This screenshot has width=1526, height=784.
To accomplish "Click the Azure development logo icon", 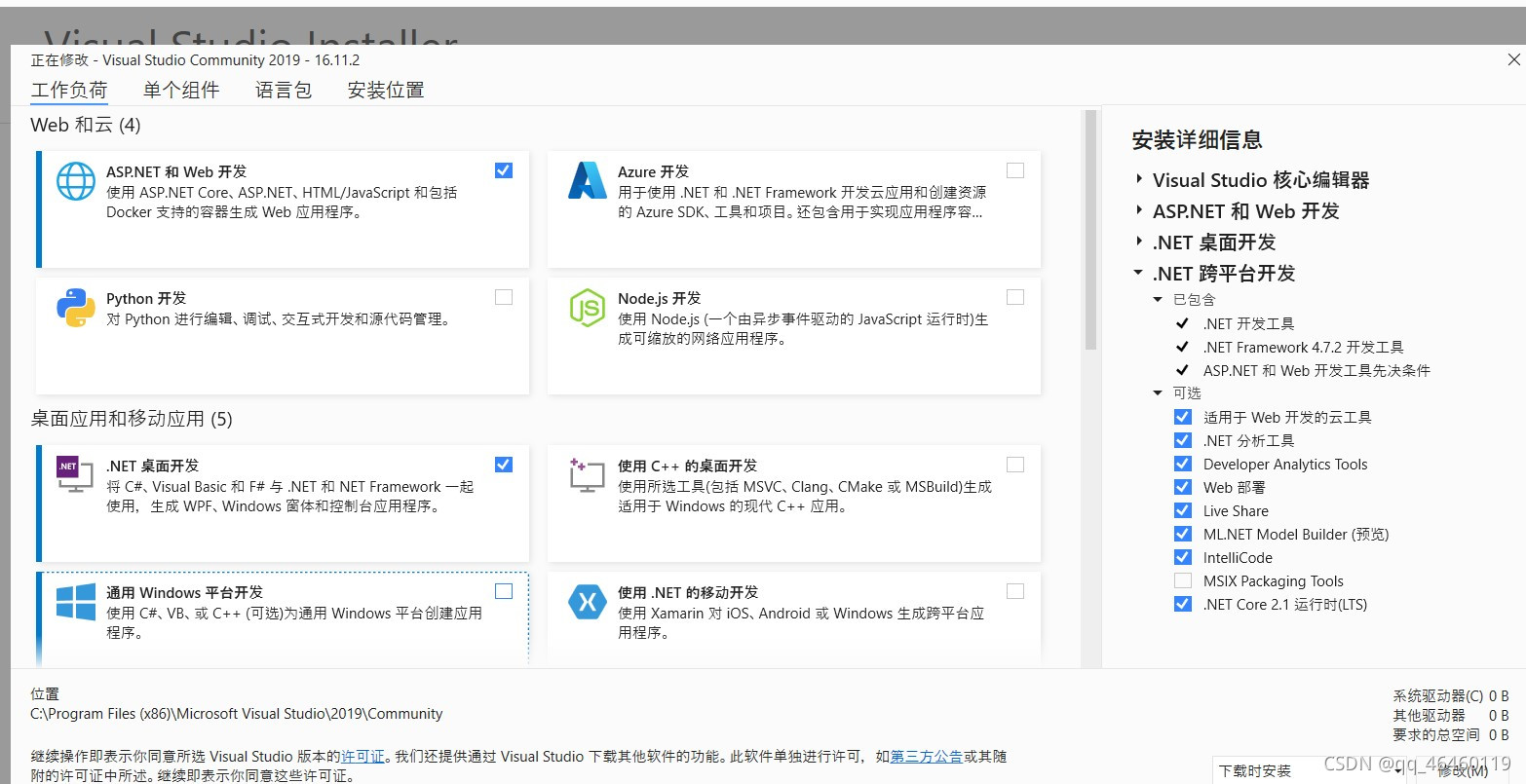I will coord(588,181).
